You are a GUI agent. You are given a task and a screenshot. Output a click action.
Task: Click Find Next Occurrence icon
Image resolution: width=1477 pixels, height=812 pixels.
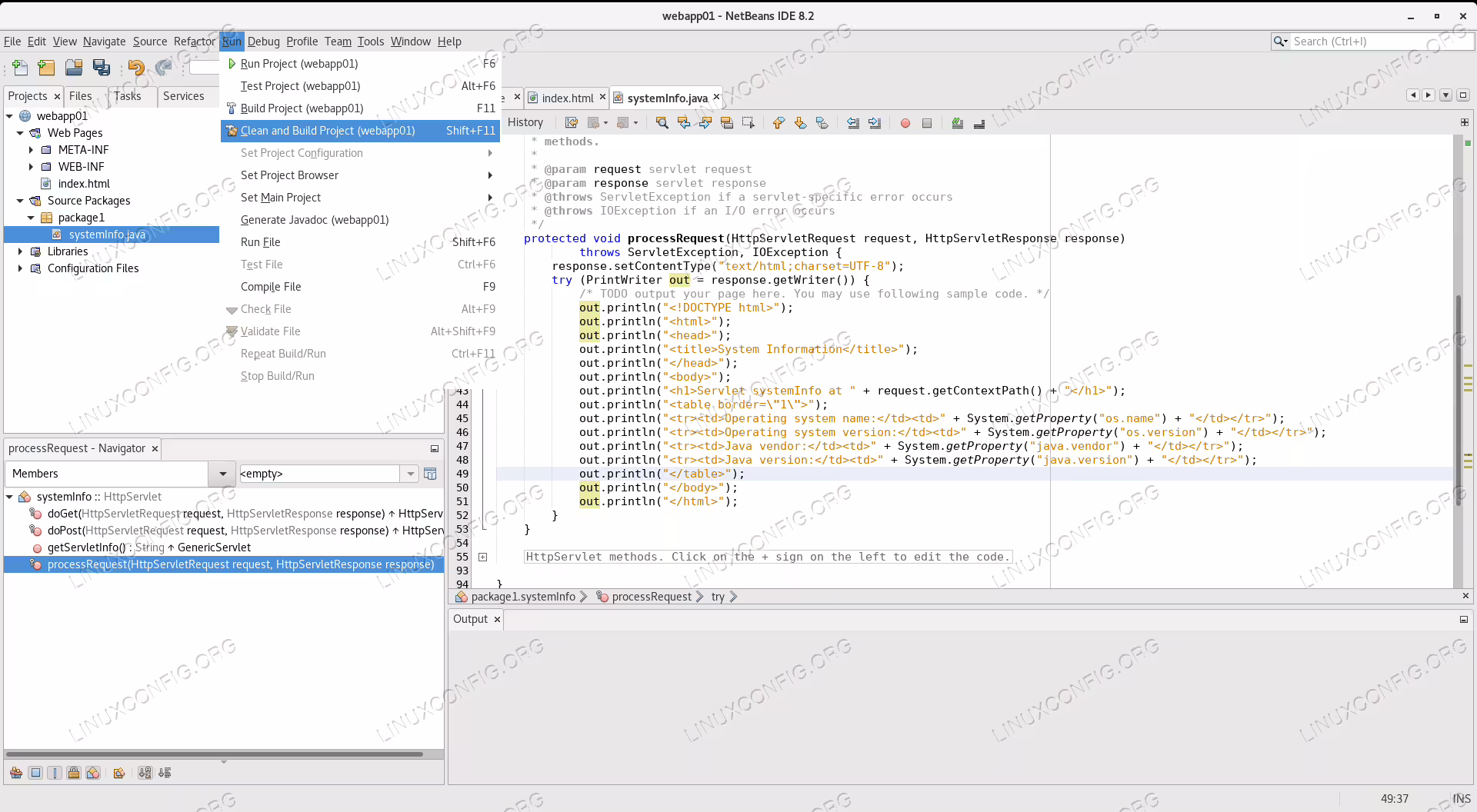coord(705,122)
